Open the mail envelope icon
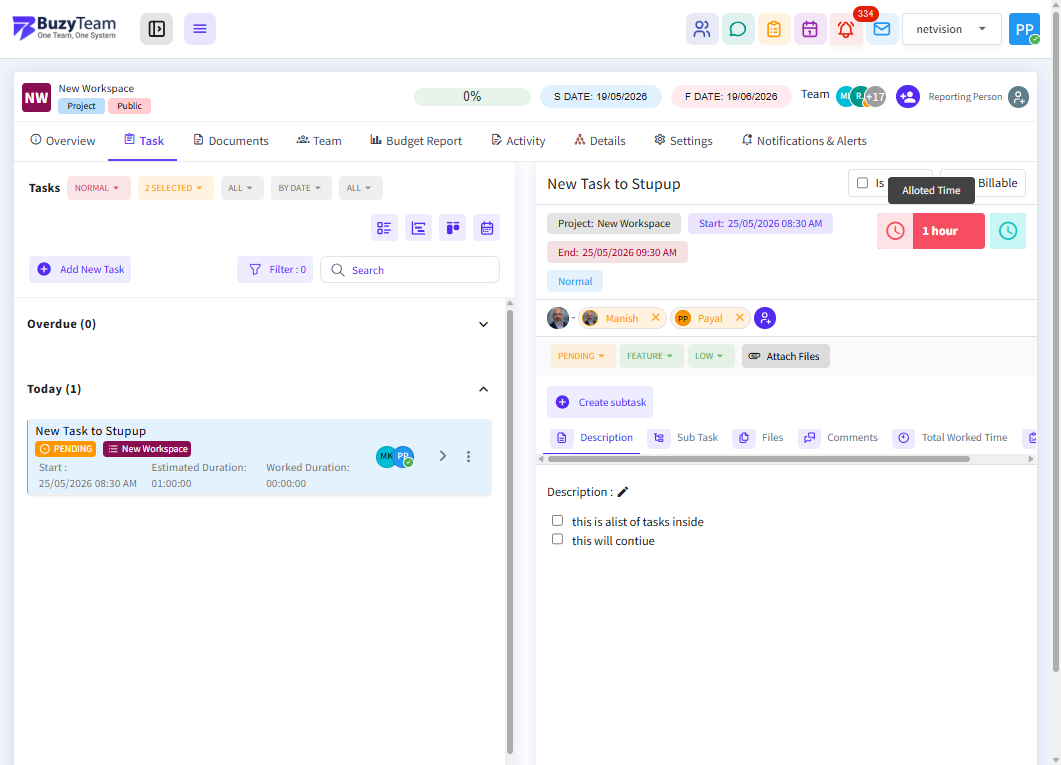Viewport: 1061px width, 765px height. coord(882,29)
